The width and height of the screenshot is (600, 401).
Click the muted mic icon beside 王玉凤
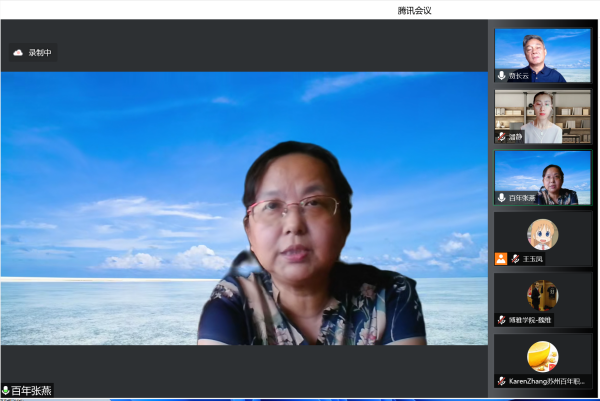pyautogui.click(x=515, y=259)
